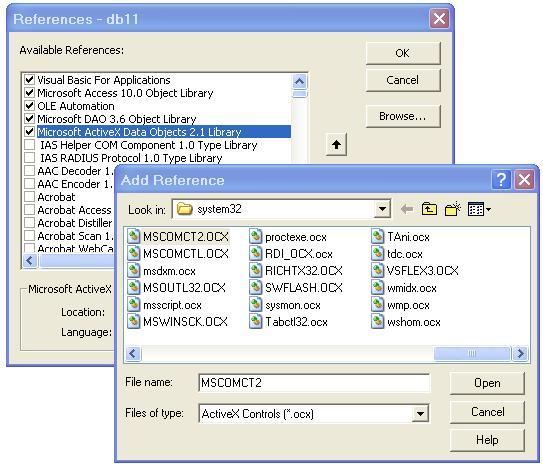Viewport: 543px width, 464px height.
Task: Click the SWFLASH.OCX file icon
Action: pos(256,287)
